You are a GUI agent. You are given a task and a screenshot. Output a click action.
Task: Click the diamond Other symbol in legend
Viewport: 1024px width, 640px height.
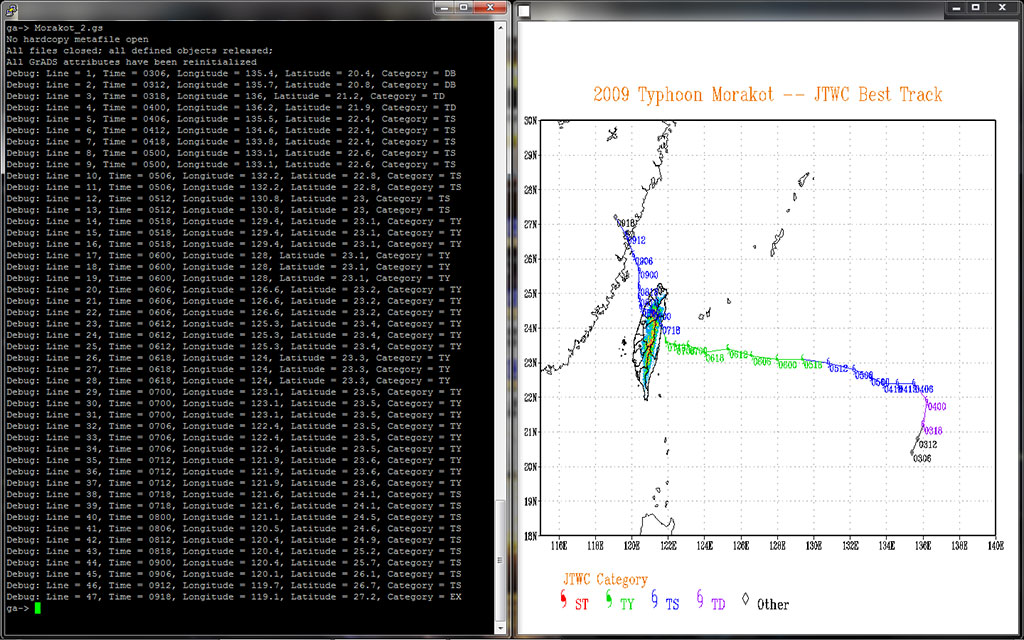pyautogui.click(x=745, y=599)
